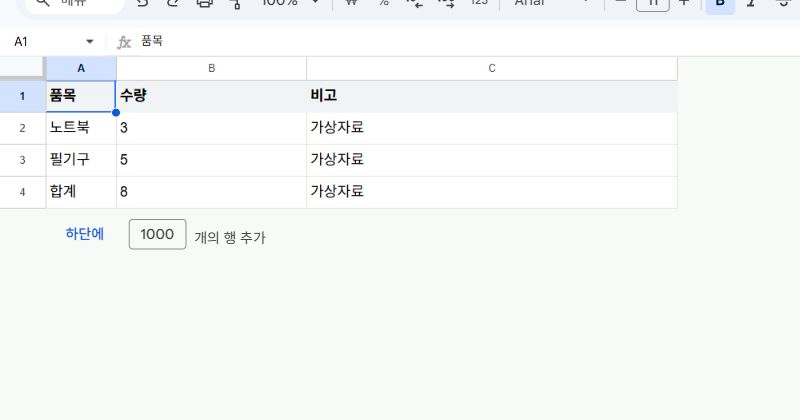Select row 4 header

click(x=22, y=192)
